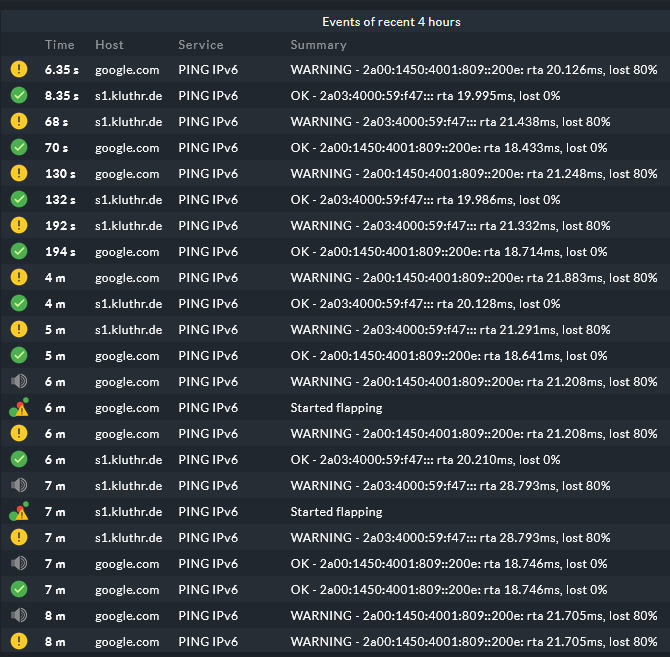Click summary with rta 21.291ms
The image size is (670, 657).
pos(450,330)
